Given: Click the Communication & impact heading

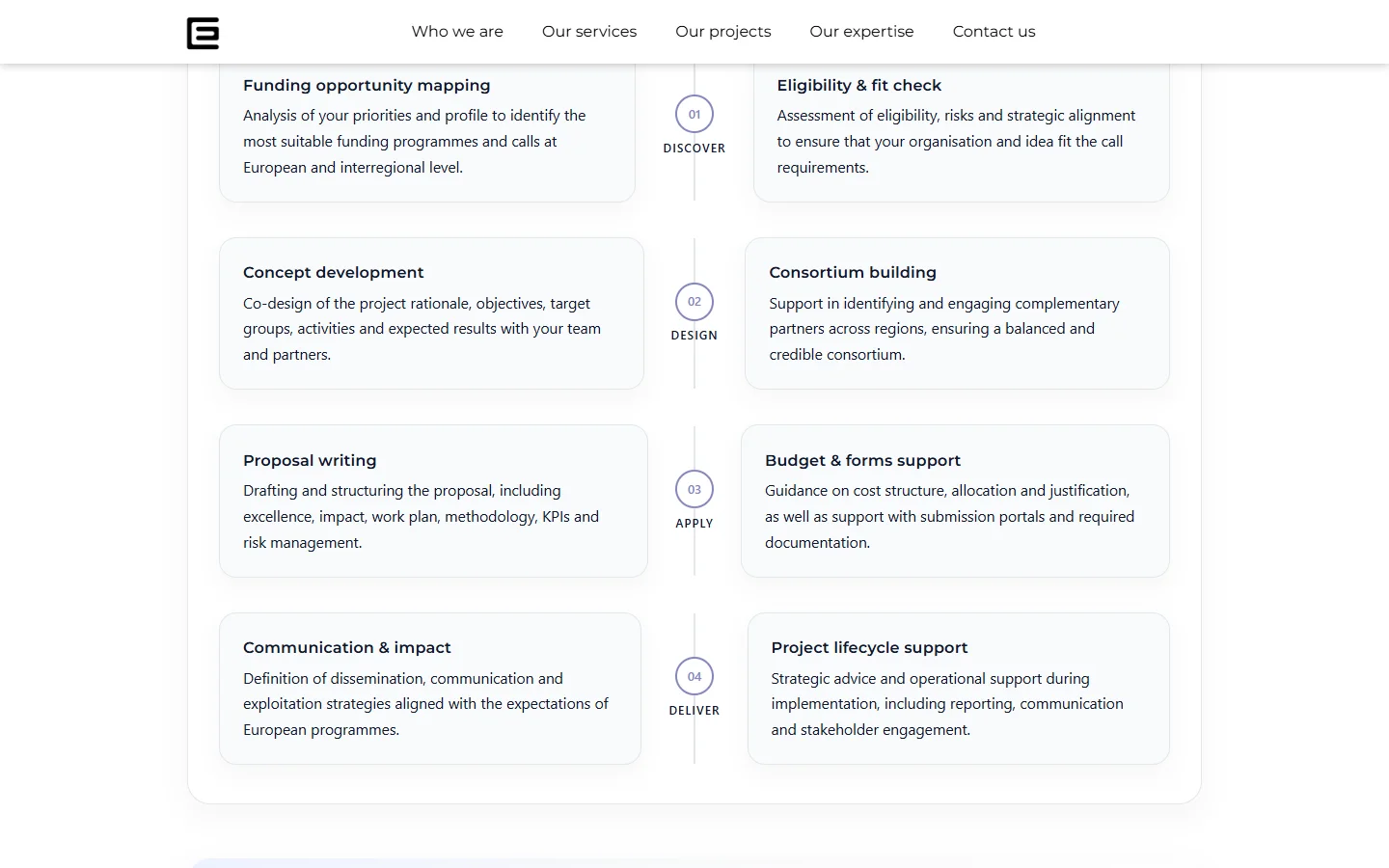Looking at the screenshot, I should point(347,648).
